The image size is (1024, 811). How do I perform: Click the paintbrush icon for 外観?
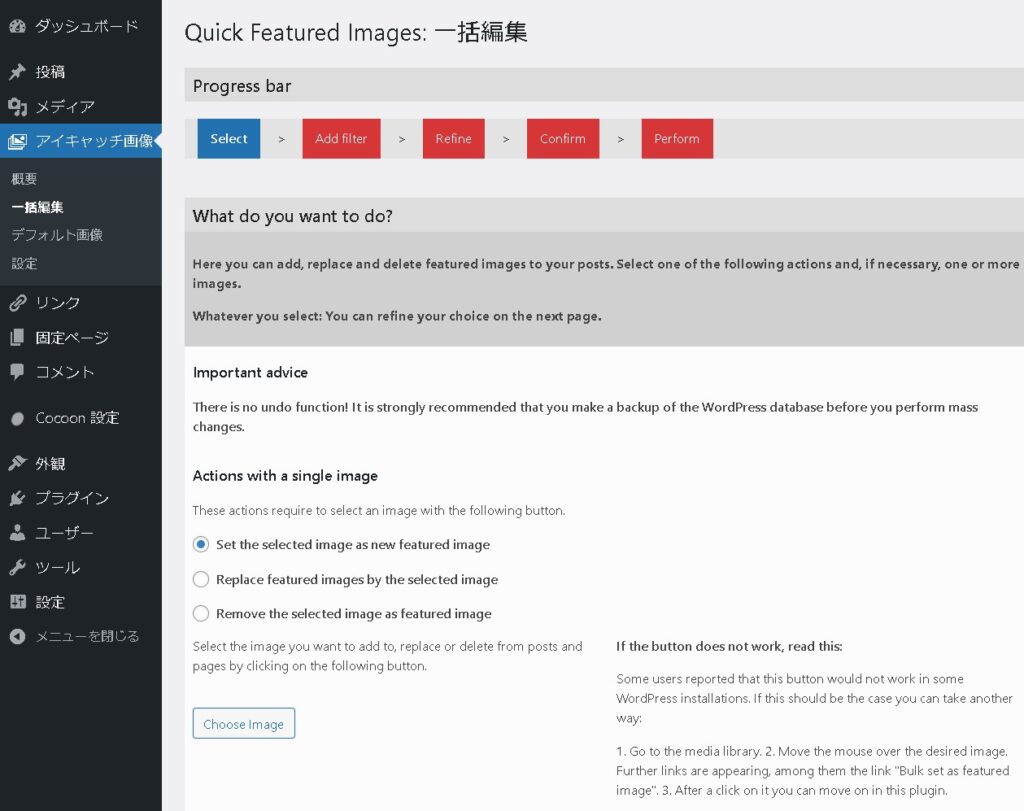(x=17, y=464)
